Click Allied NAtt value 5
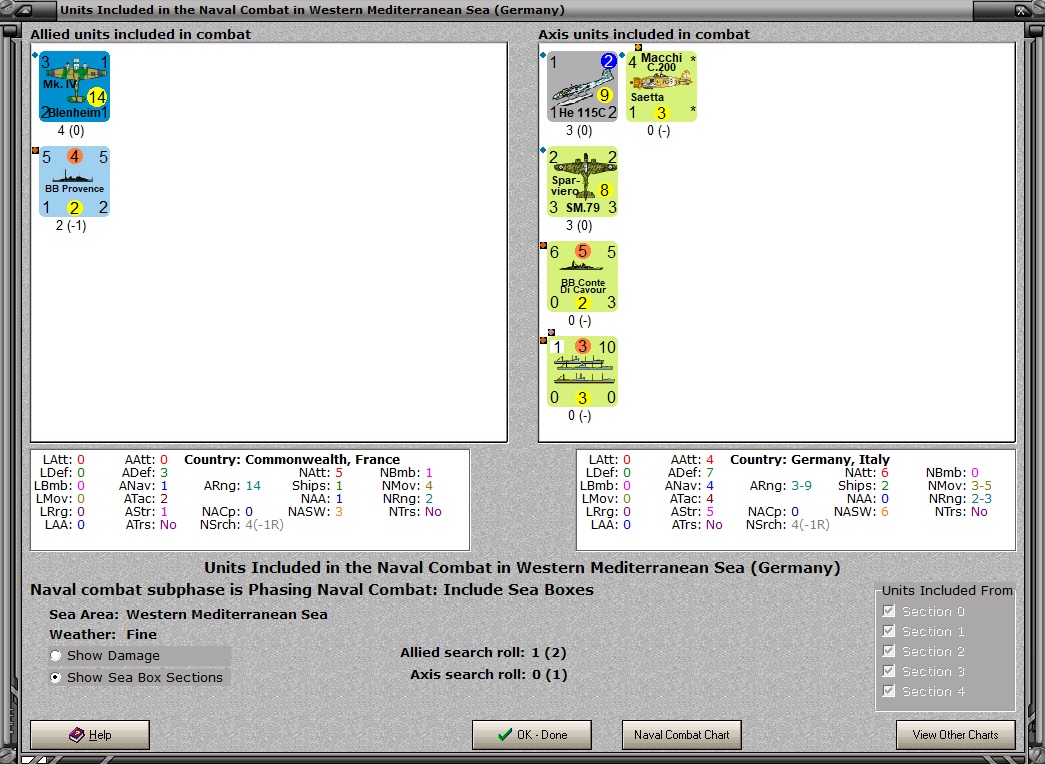Viewport: 1045px width, 764px height. pos(339,473)
